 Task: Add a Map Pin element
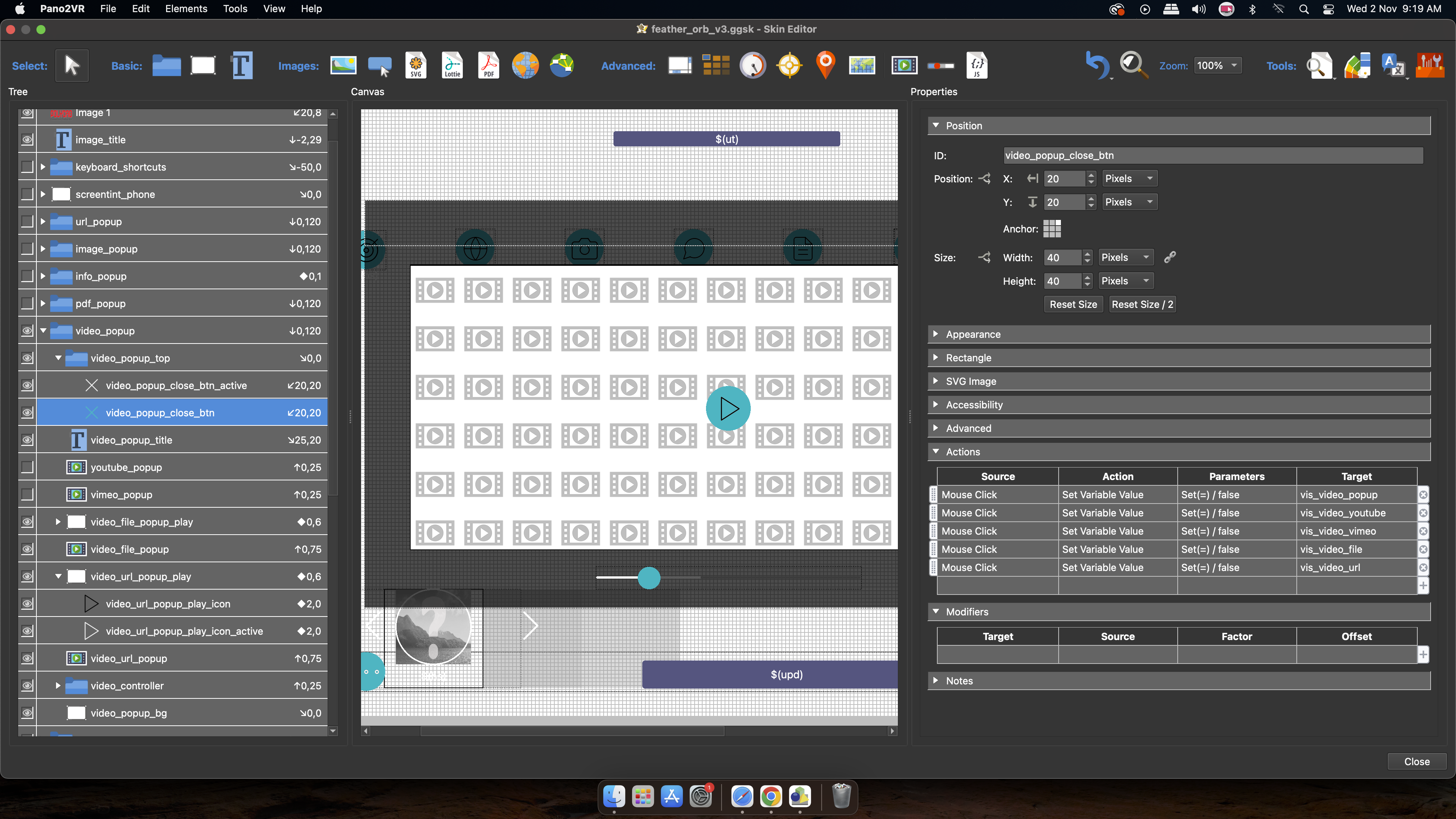point(826,66)
